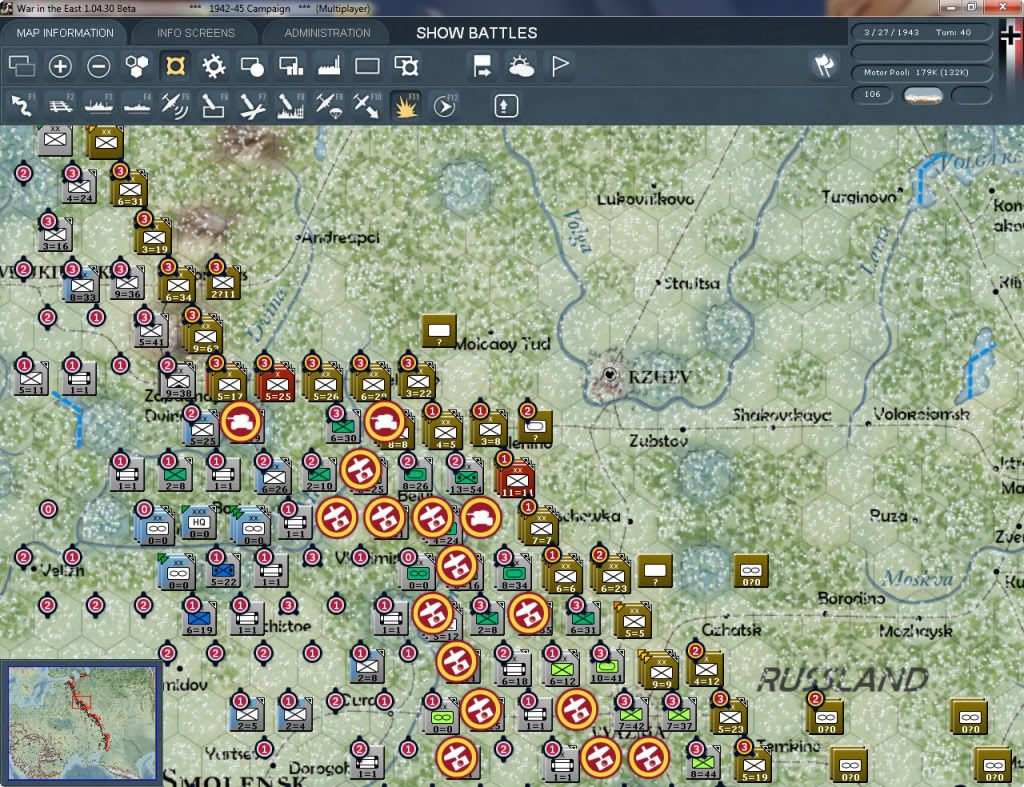The image size is (1024, 787).
Task: Open the ADMINISTRATION tab
Action: click(327, 33)
